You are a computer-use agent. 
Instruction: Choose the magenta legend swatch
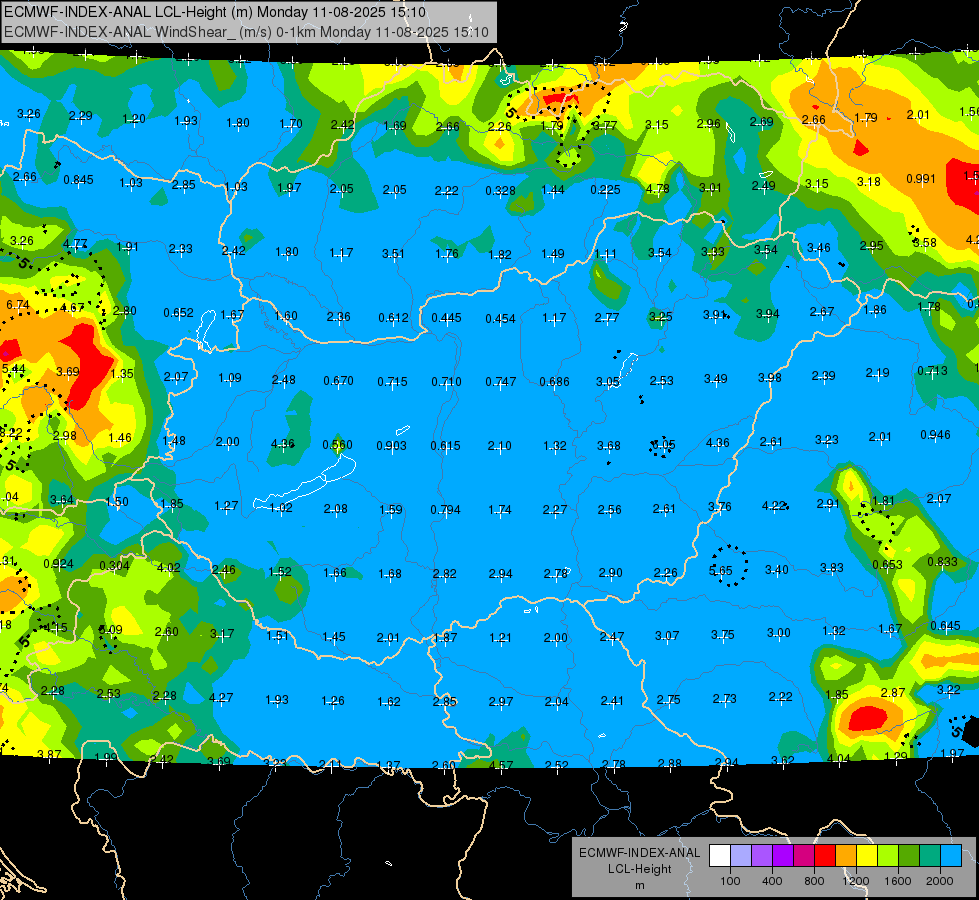pyautogui.click(x=804, y=856)
